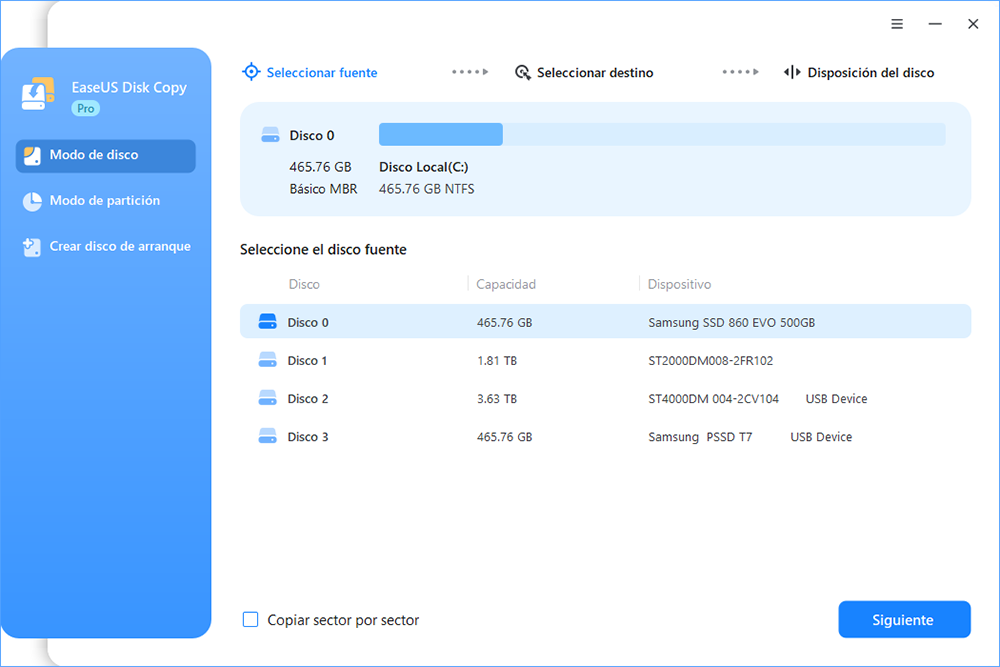Click 465.76 GB capacity in Disco 0 row
The width and height of the screenshot is (1000, 667).
[504, 323]
